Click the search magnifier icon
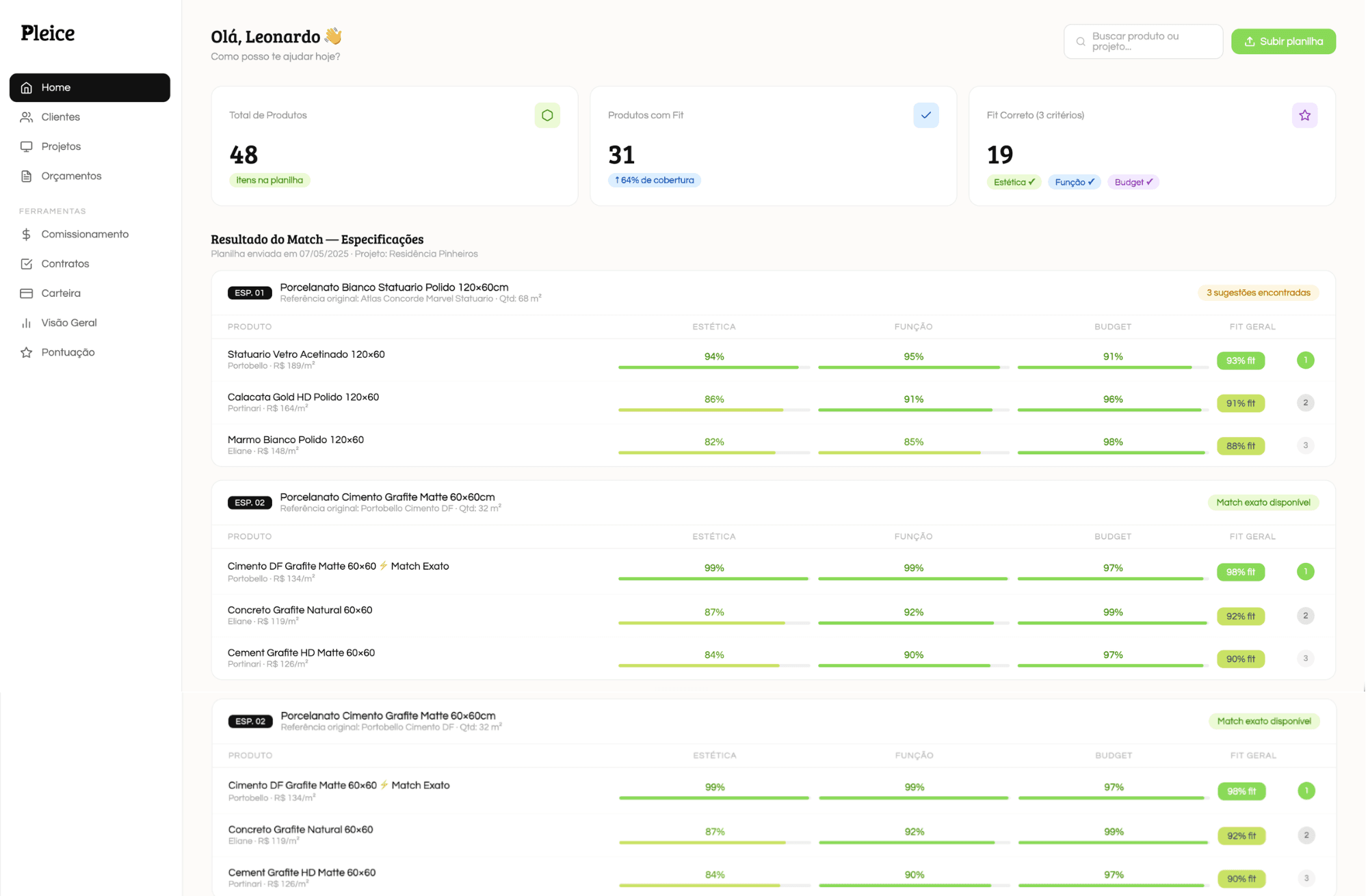Screen dimensions: 1368x896 pos(1081,42)
